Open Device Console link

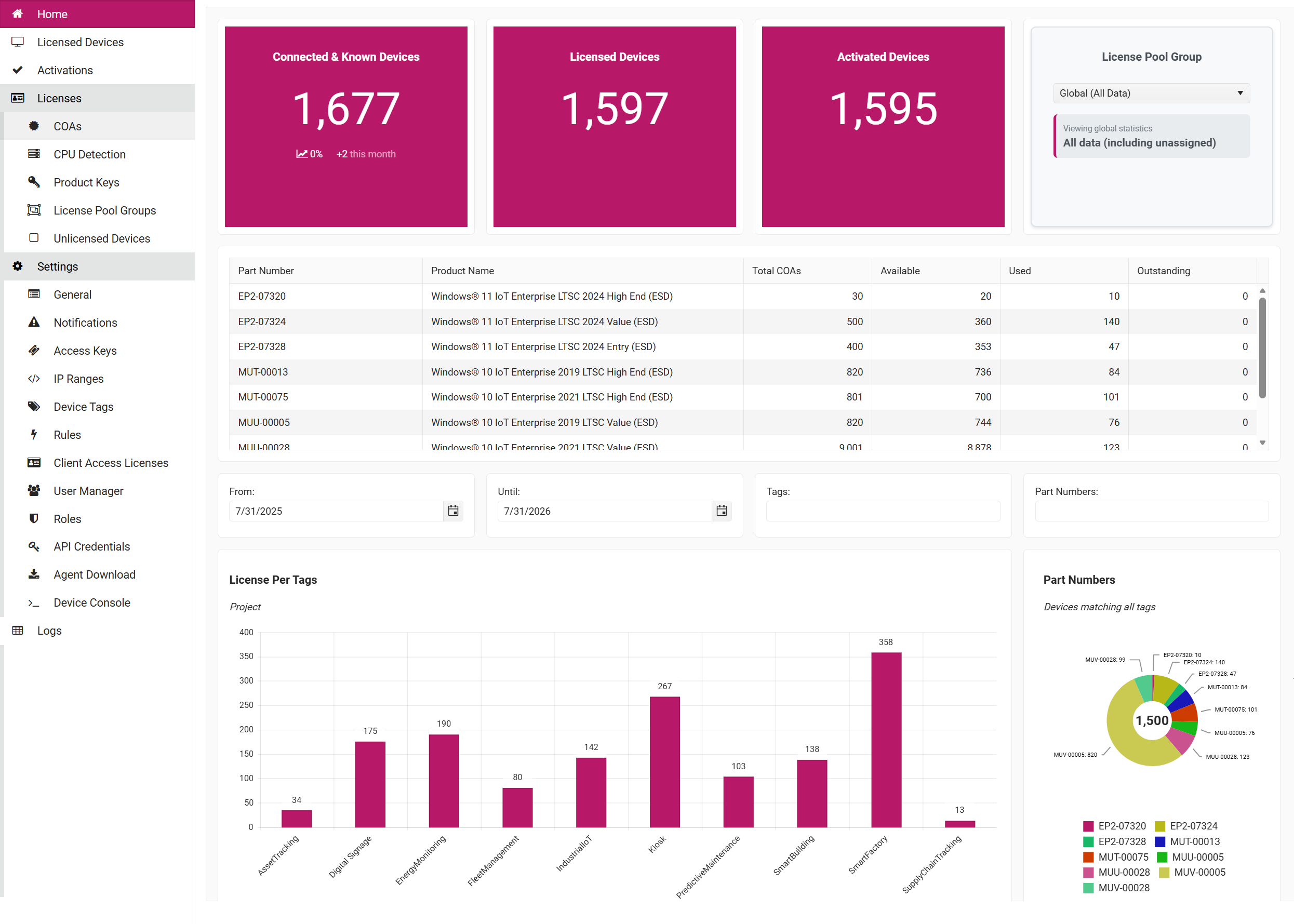99,602
